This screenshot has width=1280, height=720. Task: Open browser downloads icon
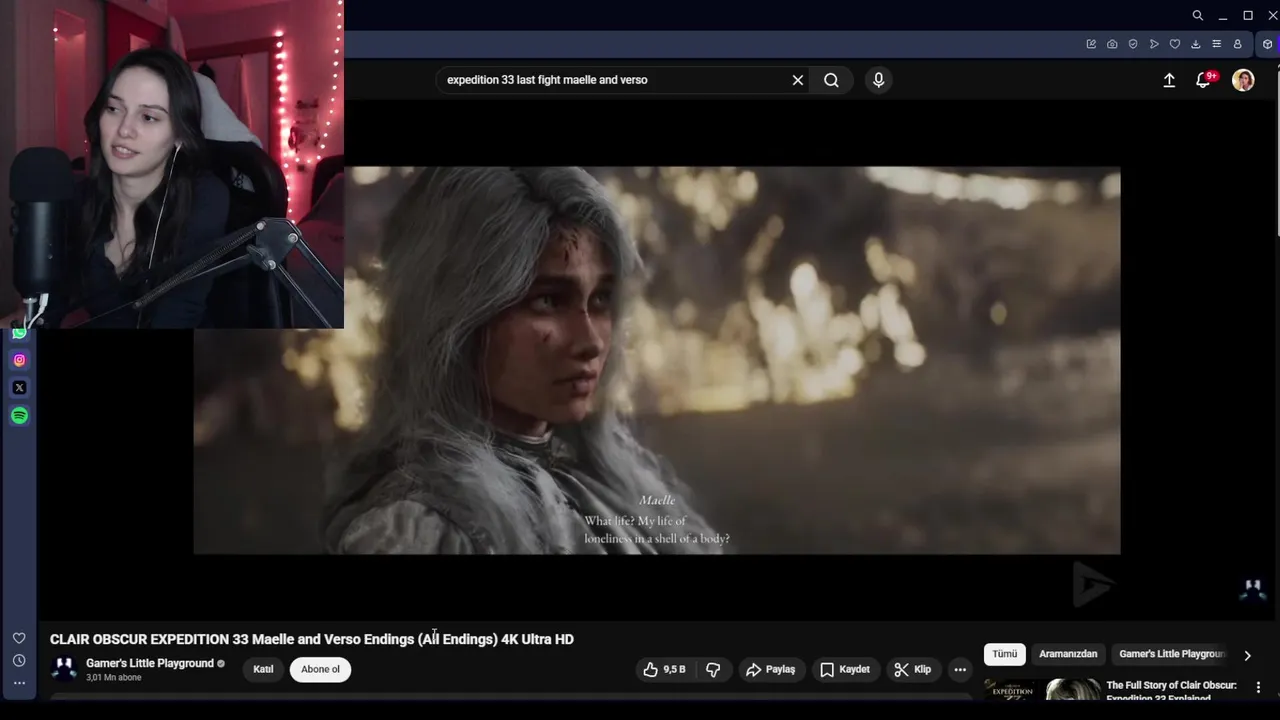point(1196,44)
